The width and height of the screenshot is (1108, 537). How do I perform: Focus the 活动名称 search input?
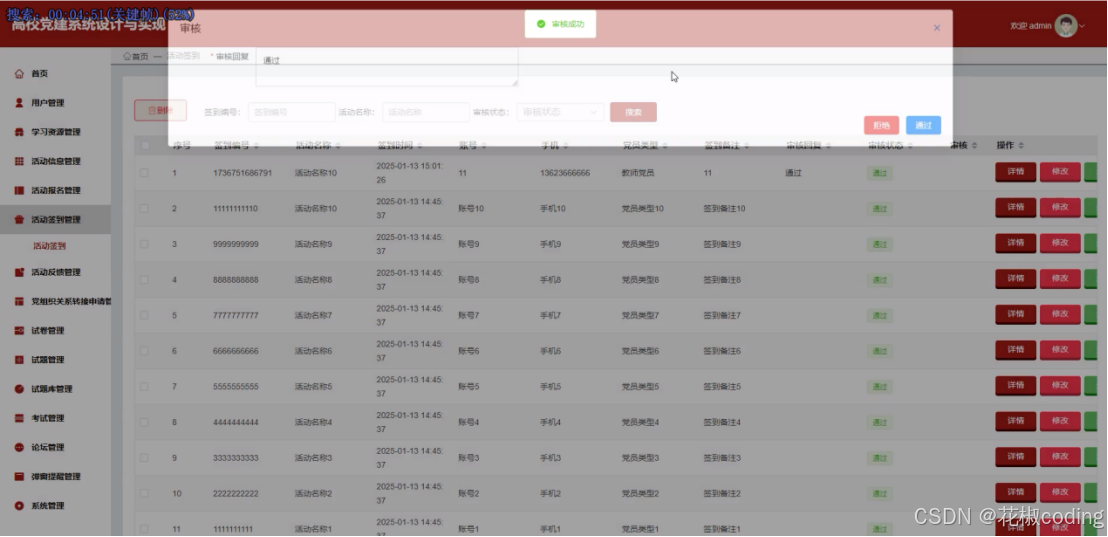click(425, 112)
